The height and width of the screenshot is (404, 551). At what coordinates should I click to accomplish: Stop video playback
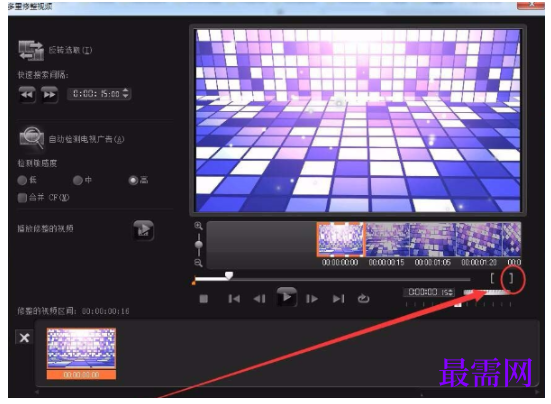pyautogui.click(x=203, y=299)
